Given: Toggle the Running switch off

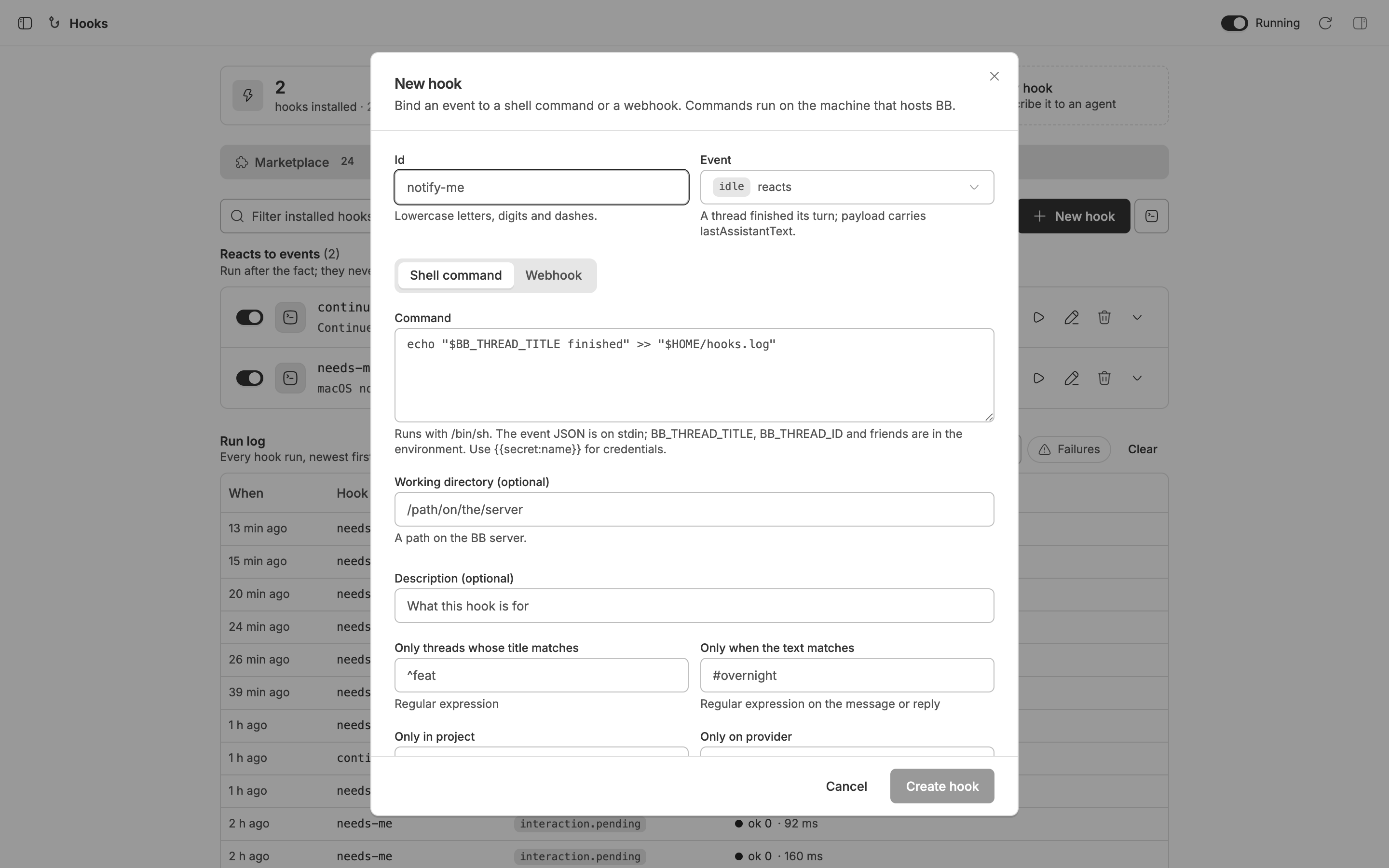Looking at the screenshot, I should point(1234,23).
